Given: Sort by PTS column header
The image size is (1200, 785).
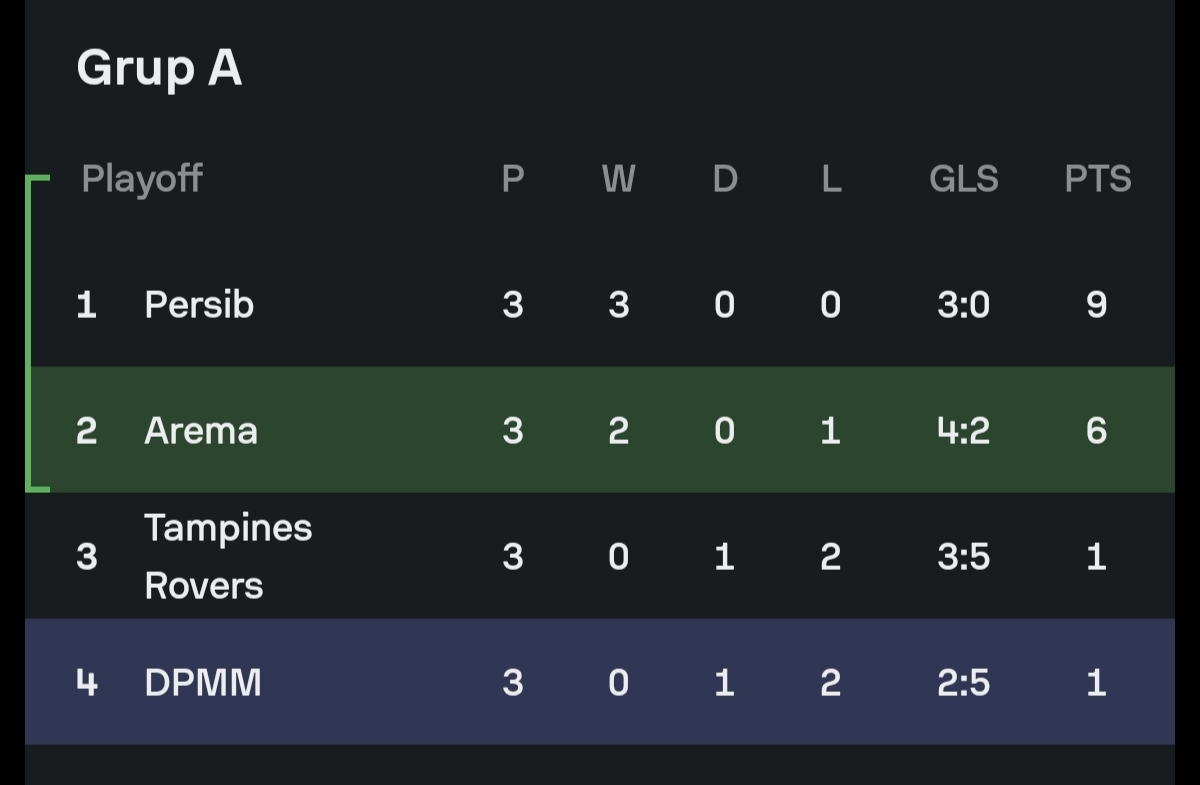Looking at the screenshot, I should [1098, 179].
